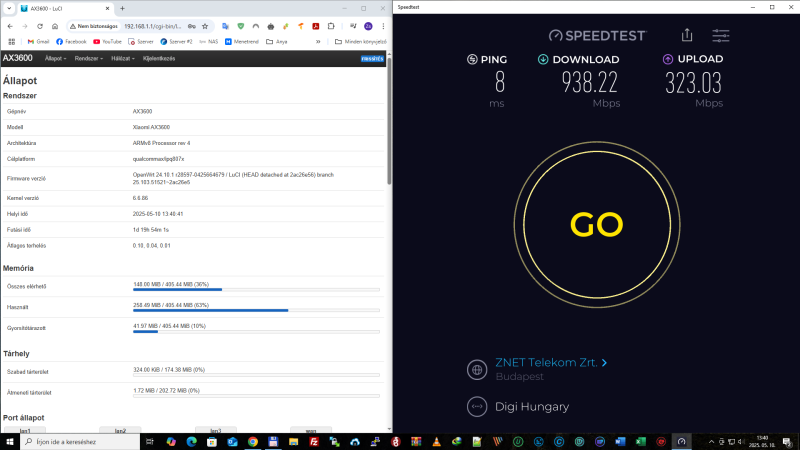The width and height of the screenshot is (800, 450).
Task: Open saved password key icon in address bar
Action: pyautogui.click(x=192, y=27)
